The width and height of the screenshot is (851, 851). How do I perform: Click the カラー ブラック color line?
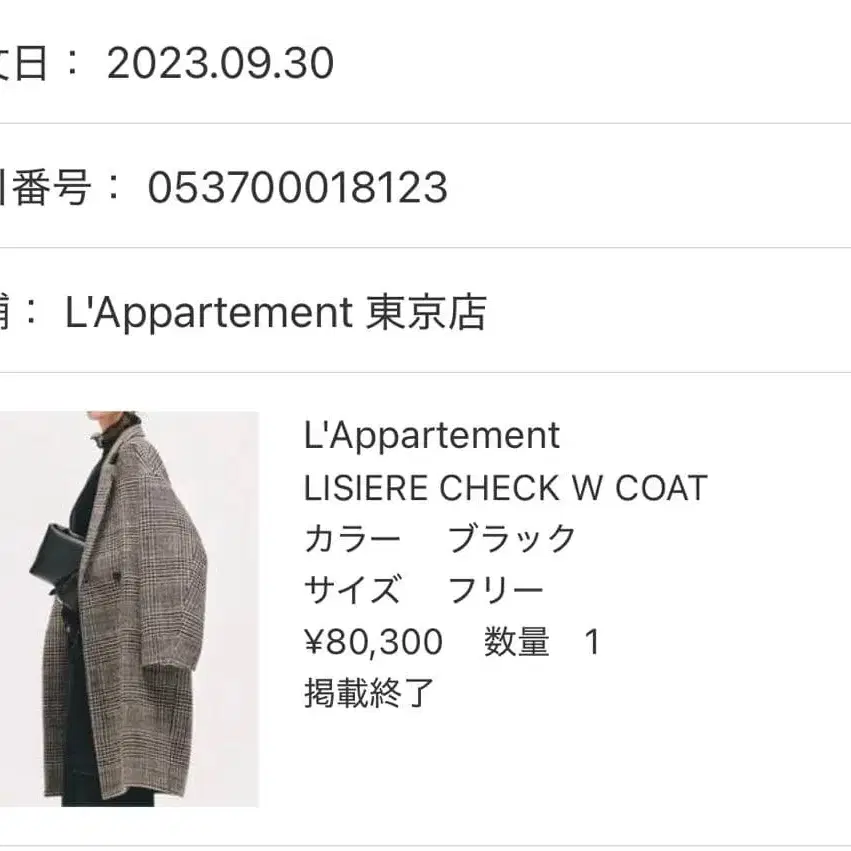tap(440, 538)
